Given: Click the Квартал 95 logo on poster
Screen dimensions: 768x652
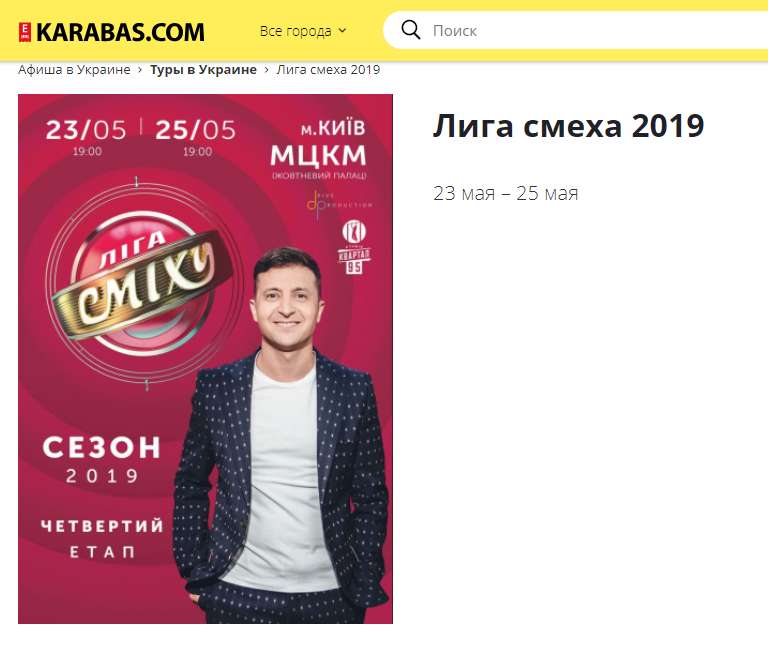Looking at the screenshot, I should (354, 246).
